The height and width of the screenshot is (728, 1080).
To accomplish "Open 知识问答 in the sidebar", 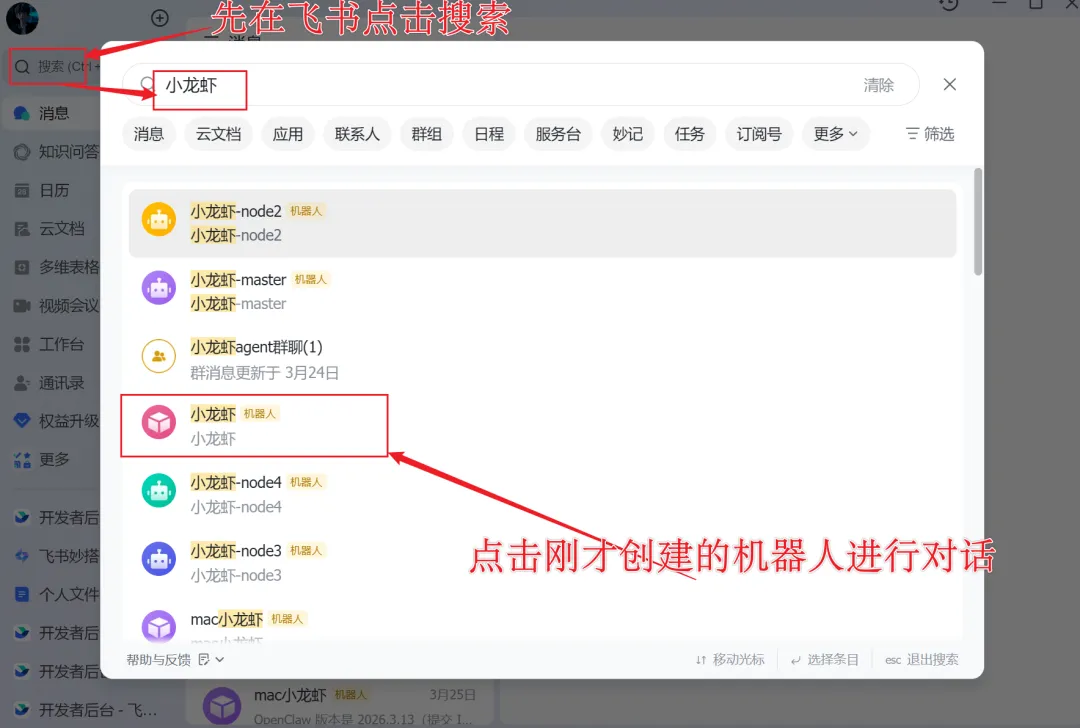I will 55,152.
